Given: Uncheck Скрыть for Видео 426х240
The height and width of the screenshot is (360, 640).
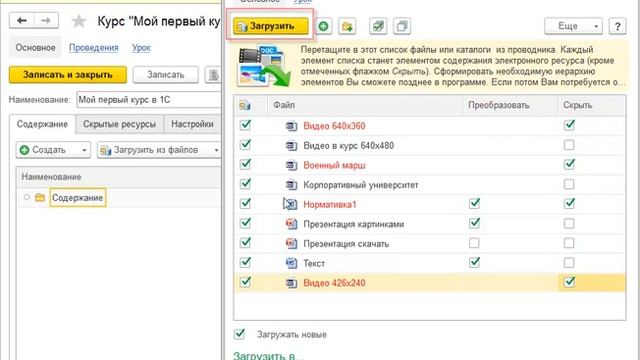Looking at the screenshot, I should (569, 282).
